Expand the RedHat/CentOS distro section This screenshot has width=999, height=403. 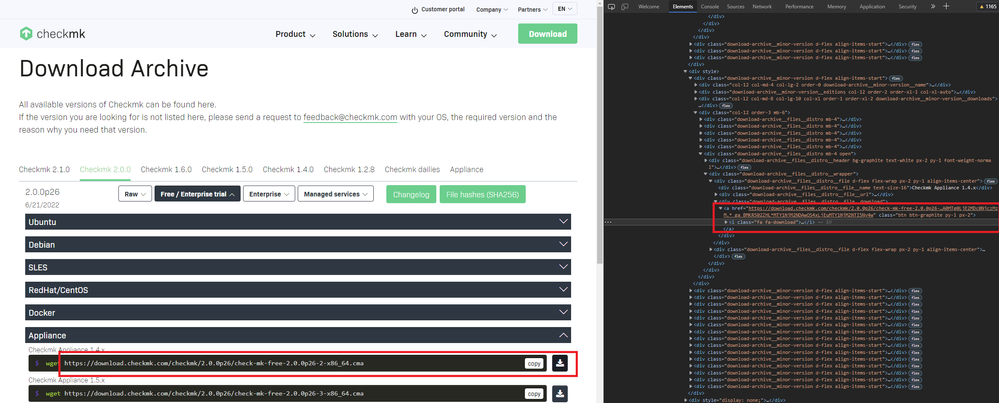click(298, 290)
